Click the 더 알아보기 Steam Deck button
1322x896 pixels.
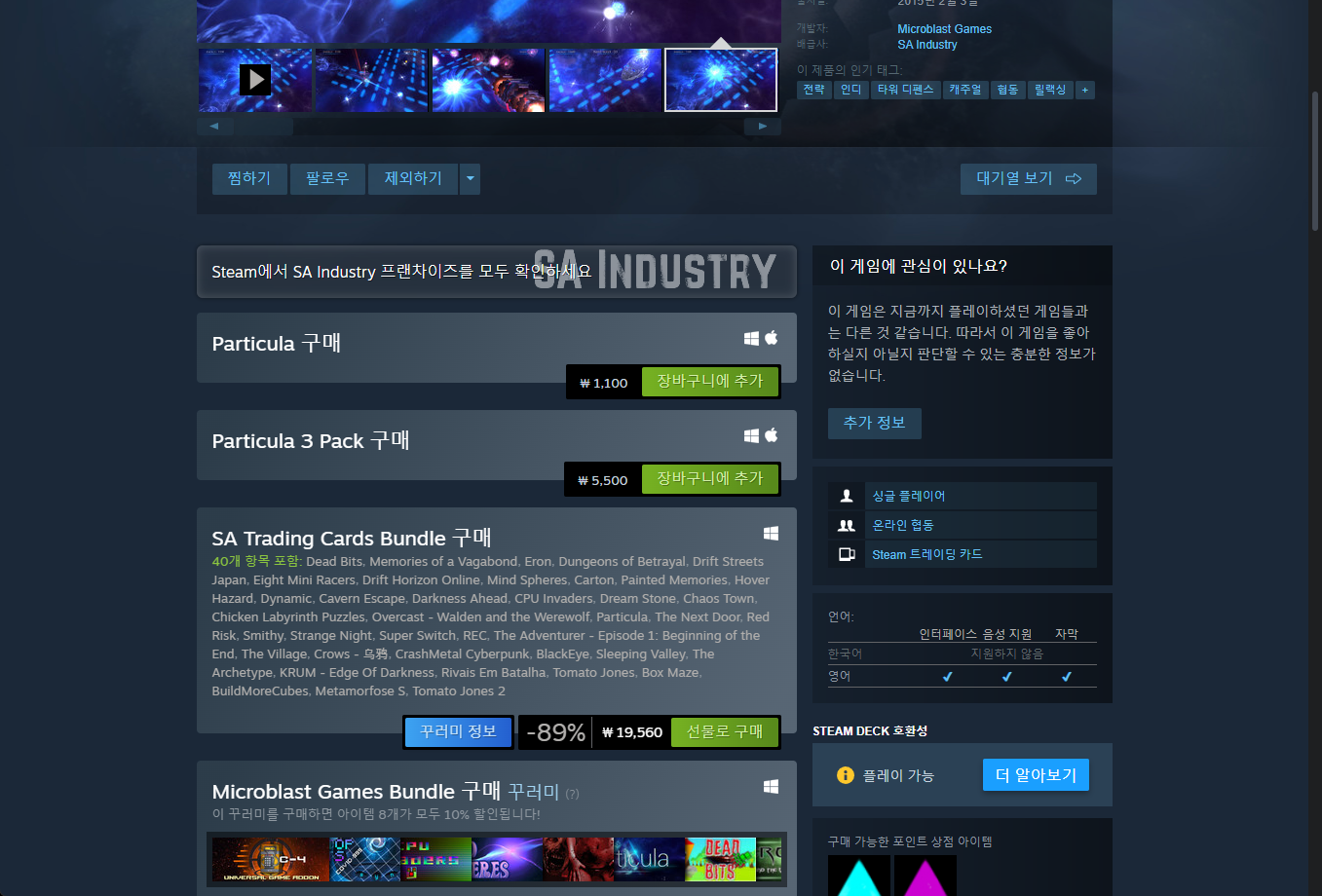[x=1037, y=775]
